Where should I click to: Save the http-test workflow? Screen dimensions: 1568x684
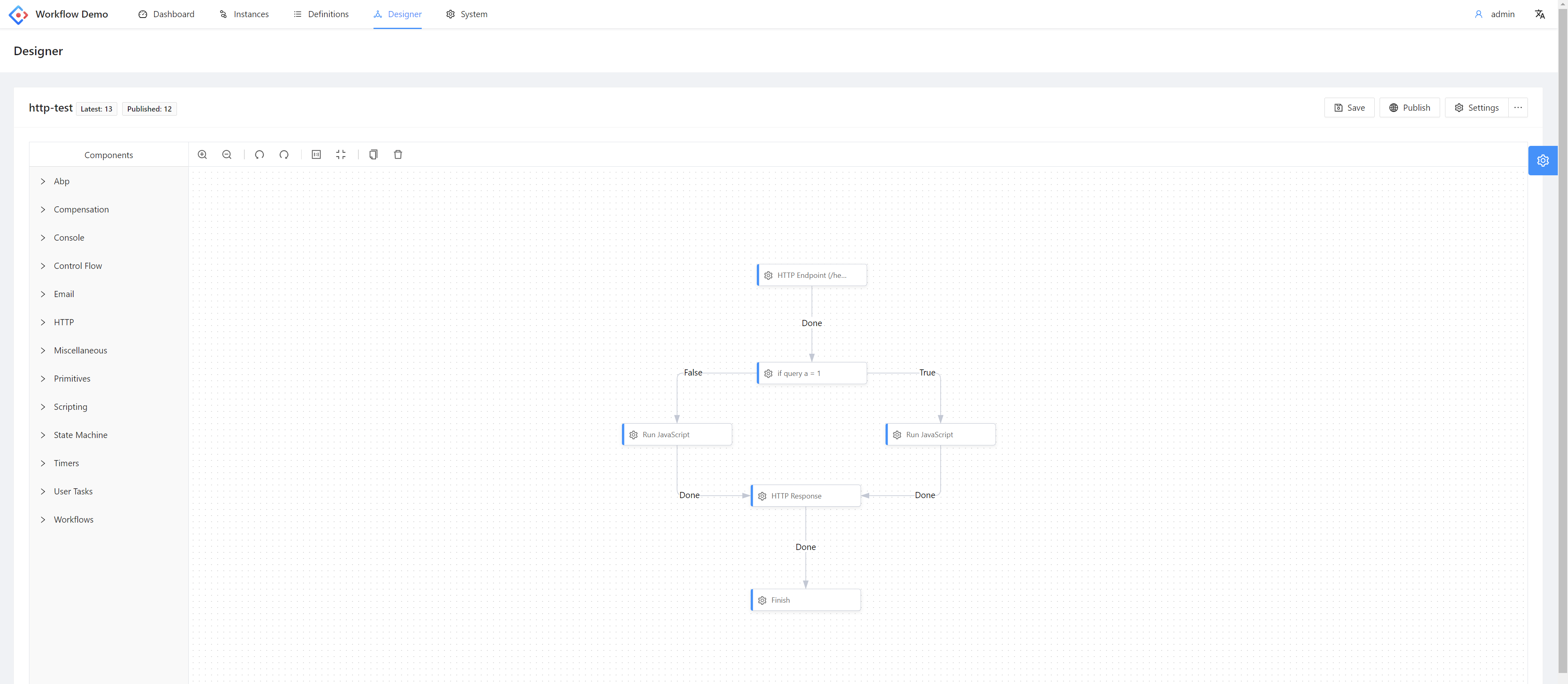click(x=1349, y=108)
